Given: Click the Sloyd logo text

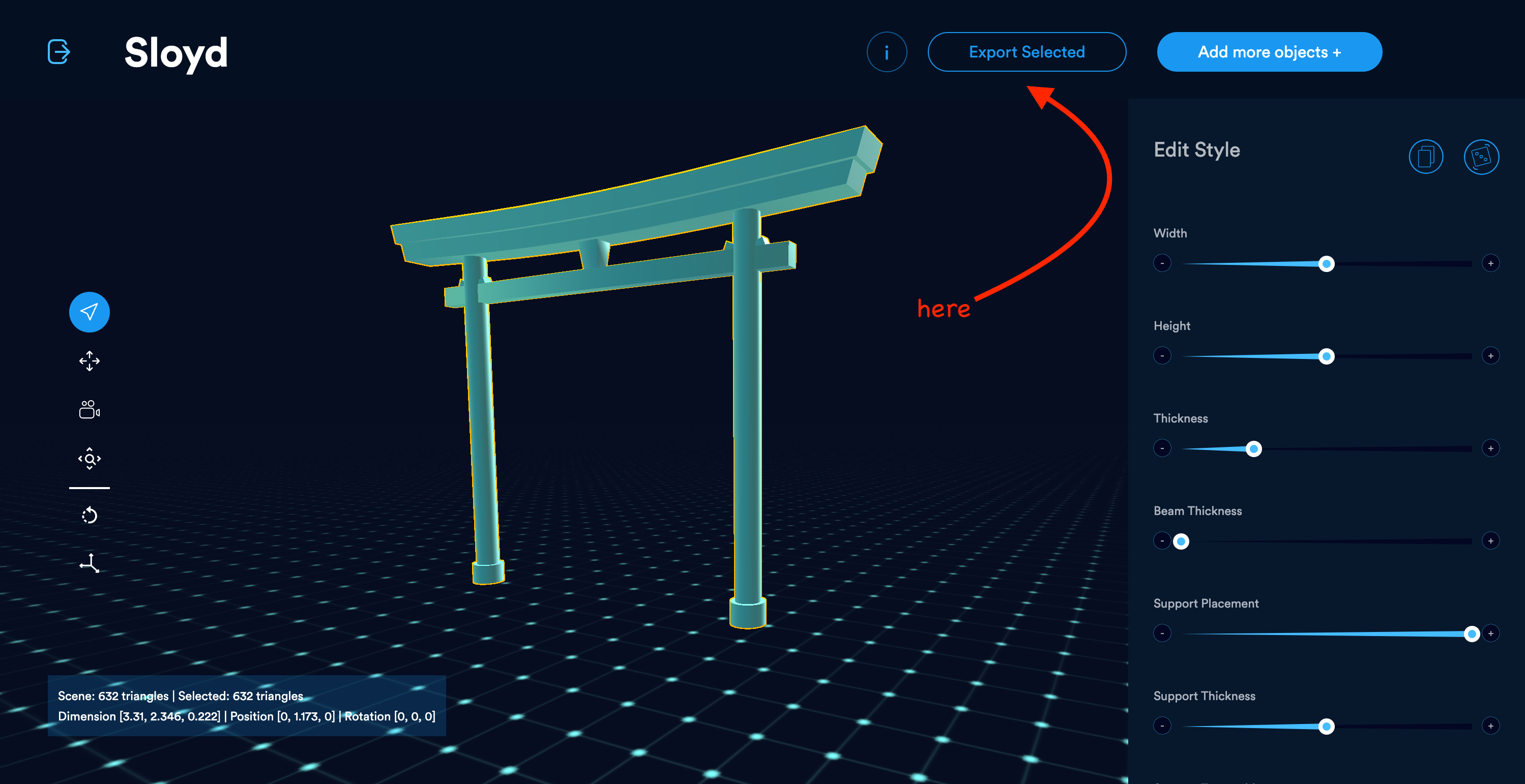Looking at the screenshot, I should tap(176, 53).
